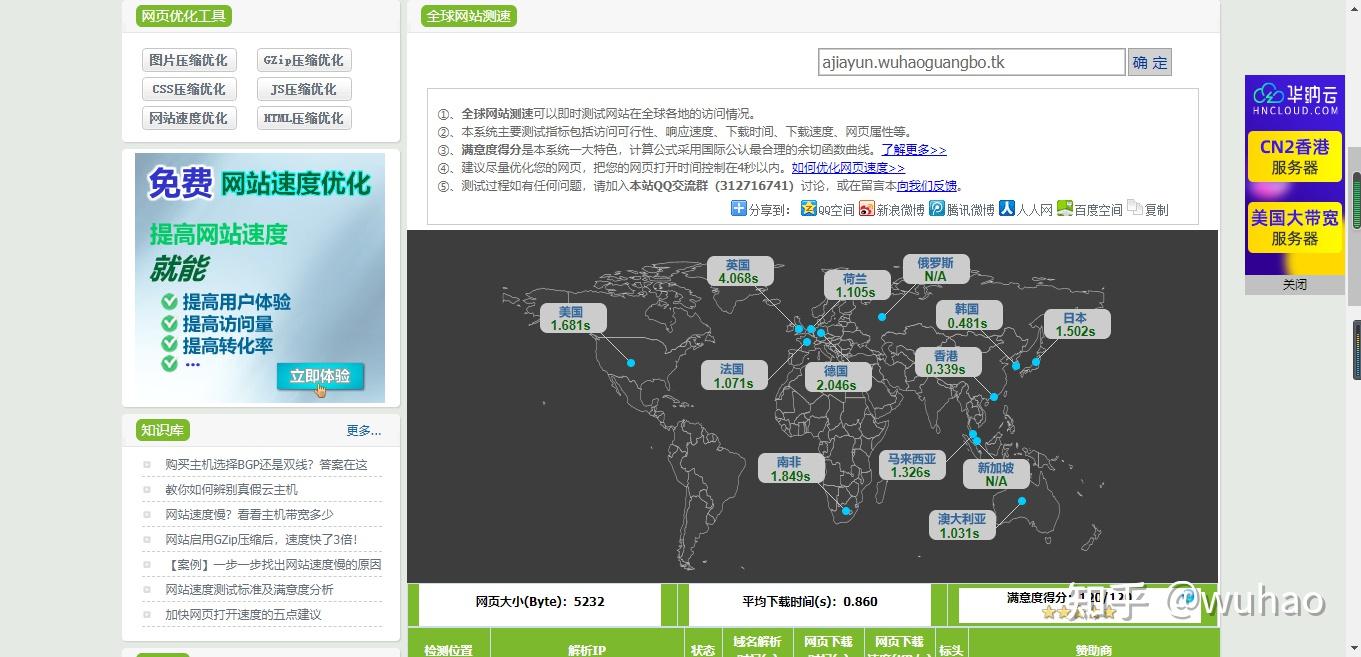The width and height of the screenshot is (1361, 657).
Task: Click the 韩国 0.481s map label
Action: (967, 316)
